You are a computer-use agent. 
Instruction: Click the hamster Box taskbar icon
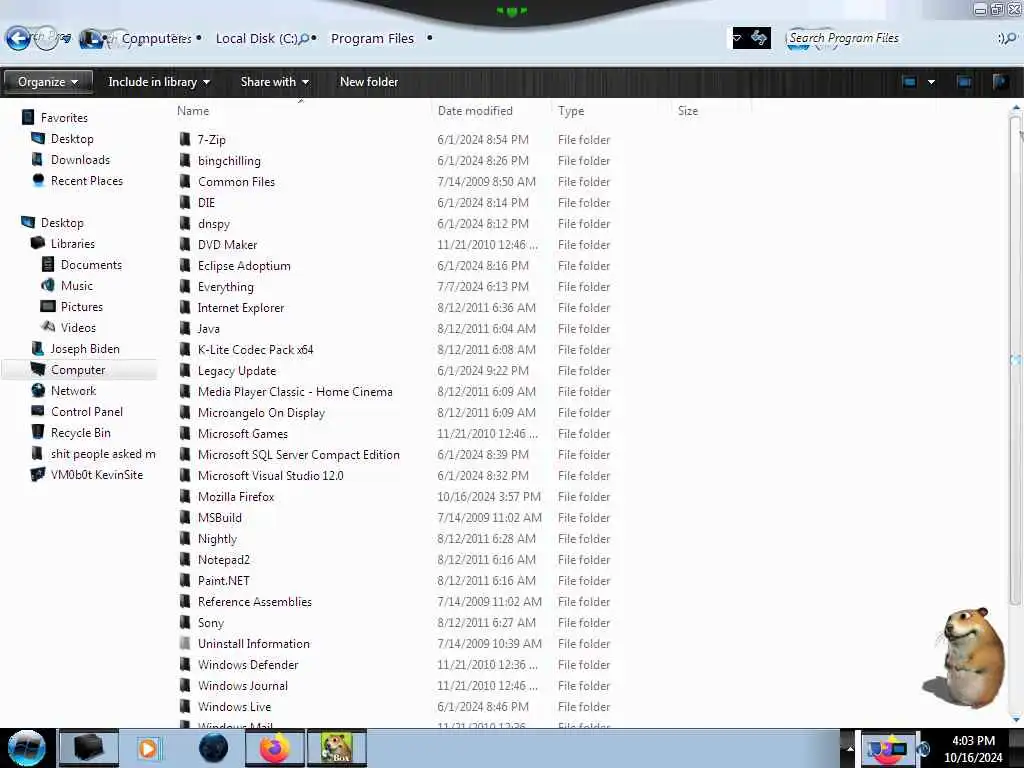pos(336,748)
